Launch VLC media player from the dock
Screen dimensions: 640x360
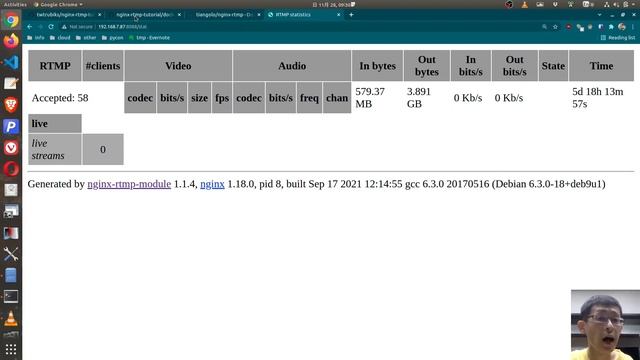pyautogui.click(x=11, y=318)
